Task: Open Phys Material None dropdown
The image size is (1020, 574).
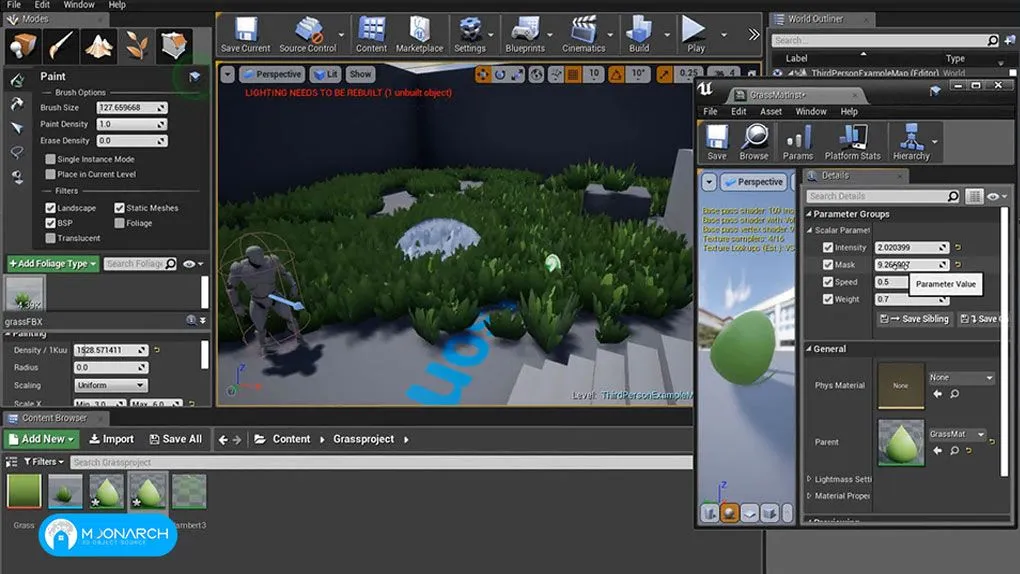Action: coord(961,377)
